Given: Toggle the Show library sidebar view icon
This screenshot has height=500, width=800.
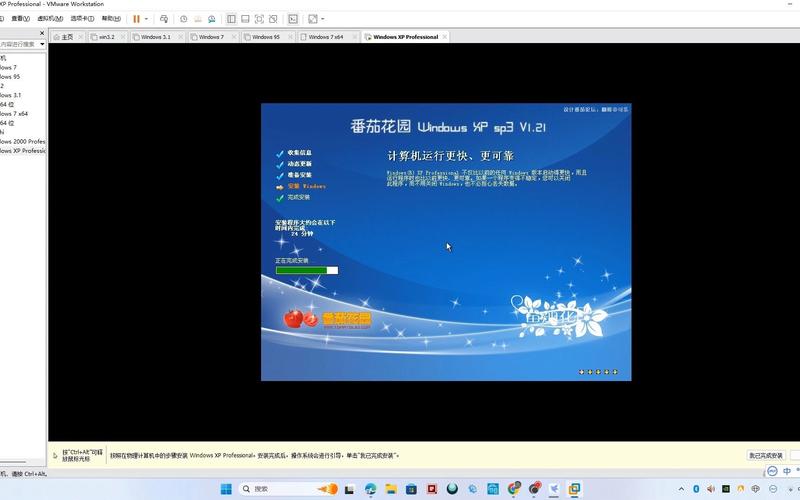Looking at the screenshot, I should (231, 19).
